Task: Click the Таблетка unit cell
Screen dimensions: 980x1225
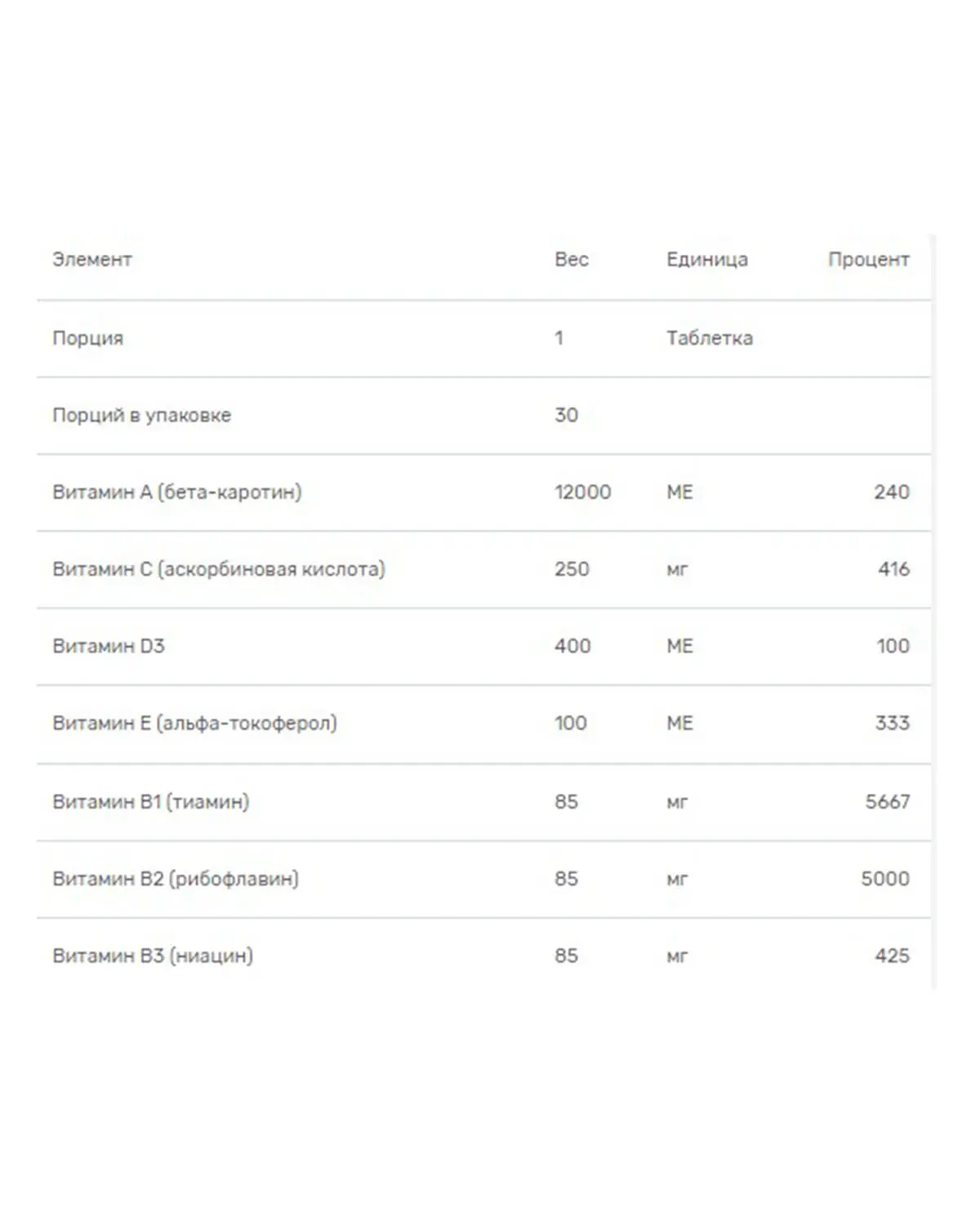Action: 709,338
